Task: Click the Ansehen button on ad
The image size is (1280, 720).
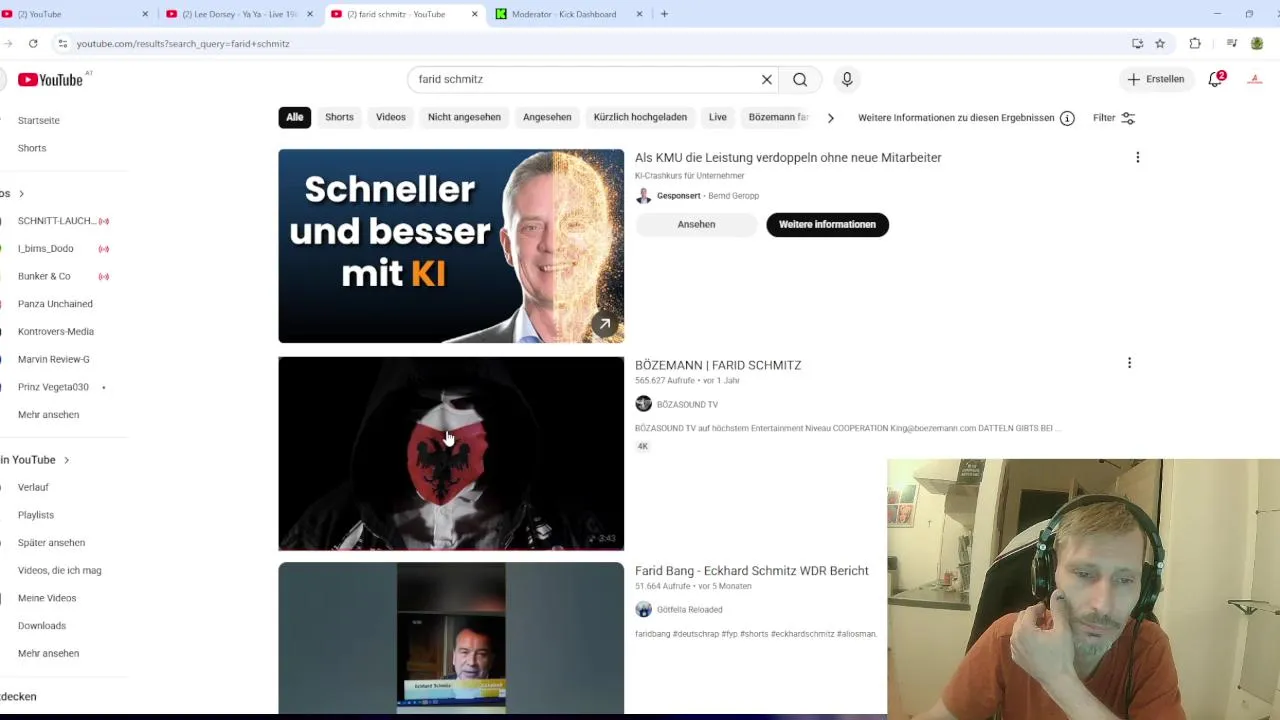Action: coord(696,224)
